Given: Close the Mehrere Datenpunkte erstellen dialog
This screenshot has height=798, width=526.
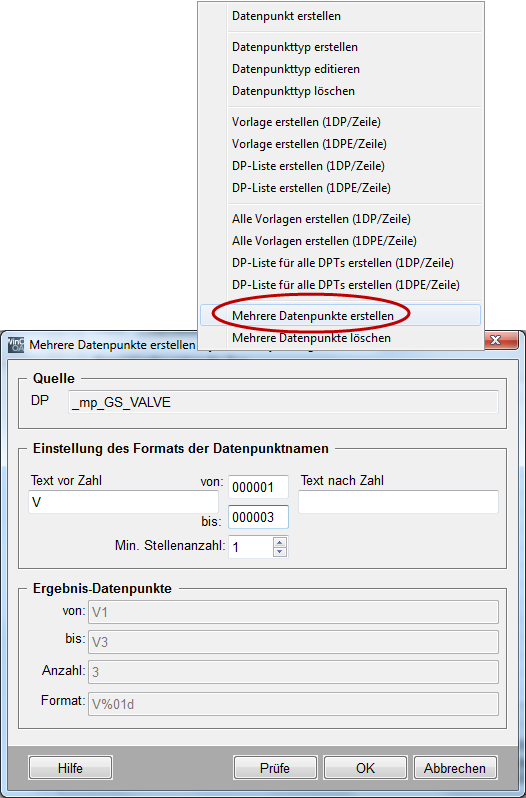Looking at the screenshot, I should pyautogui.click(x=495, y=339).
